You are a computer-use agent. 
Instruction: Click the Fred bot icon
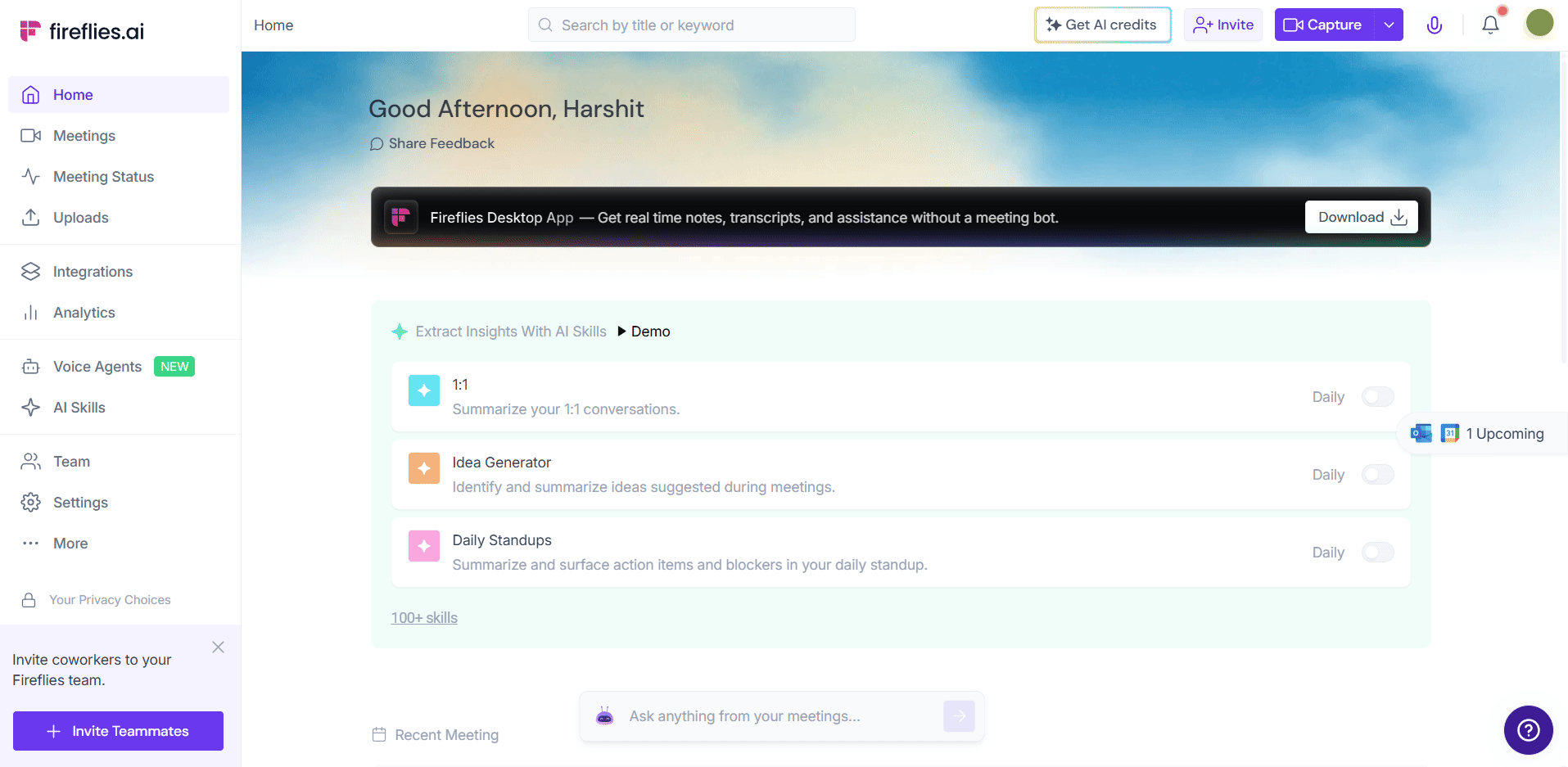(x=605, y=716)
